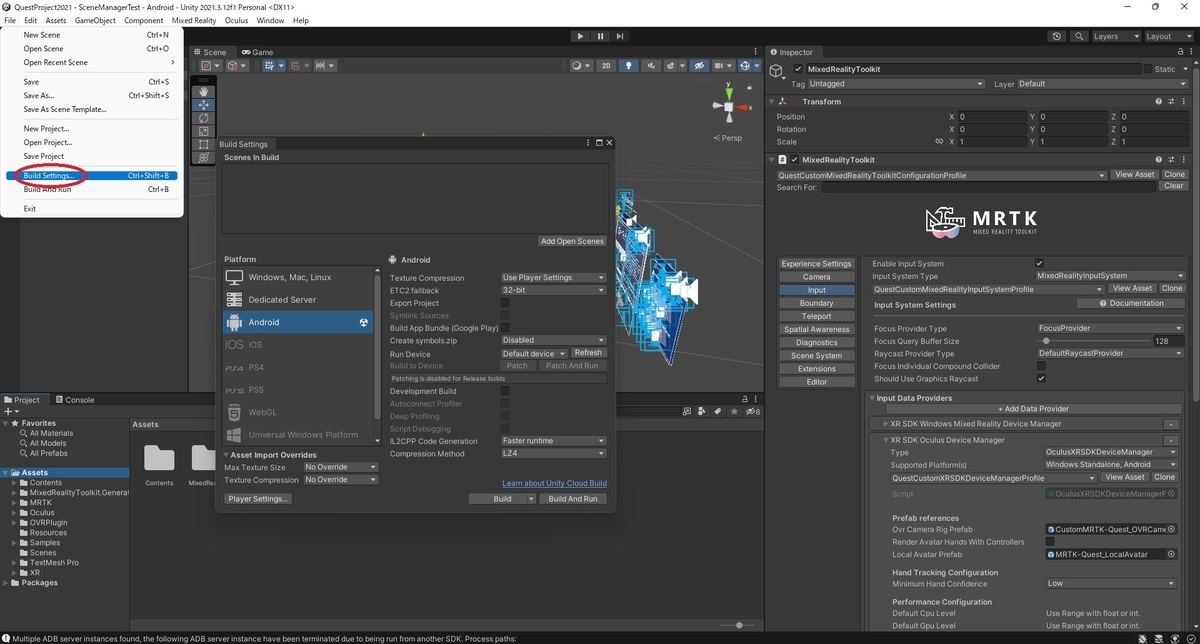The height and width of the screenshot is (644, 1200).
Task: Open the Run Device dropdown
Action: coord(534,353)
